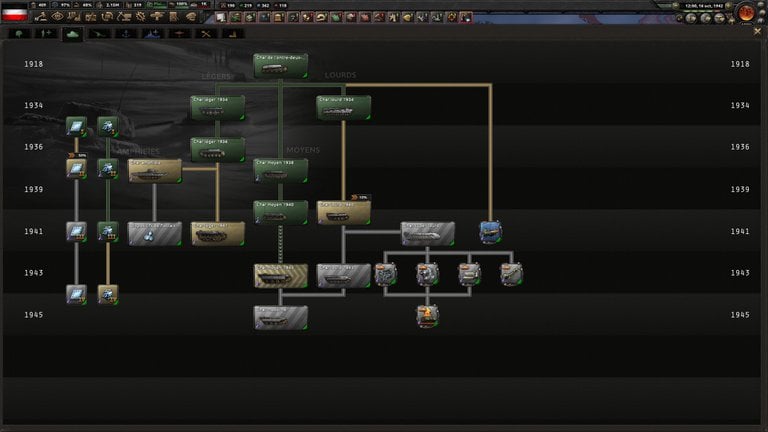Open the naval research tab with anchor icon
Image resolution: width=768 pixels, height=432 pixels.
tap(126, 33)
